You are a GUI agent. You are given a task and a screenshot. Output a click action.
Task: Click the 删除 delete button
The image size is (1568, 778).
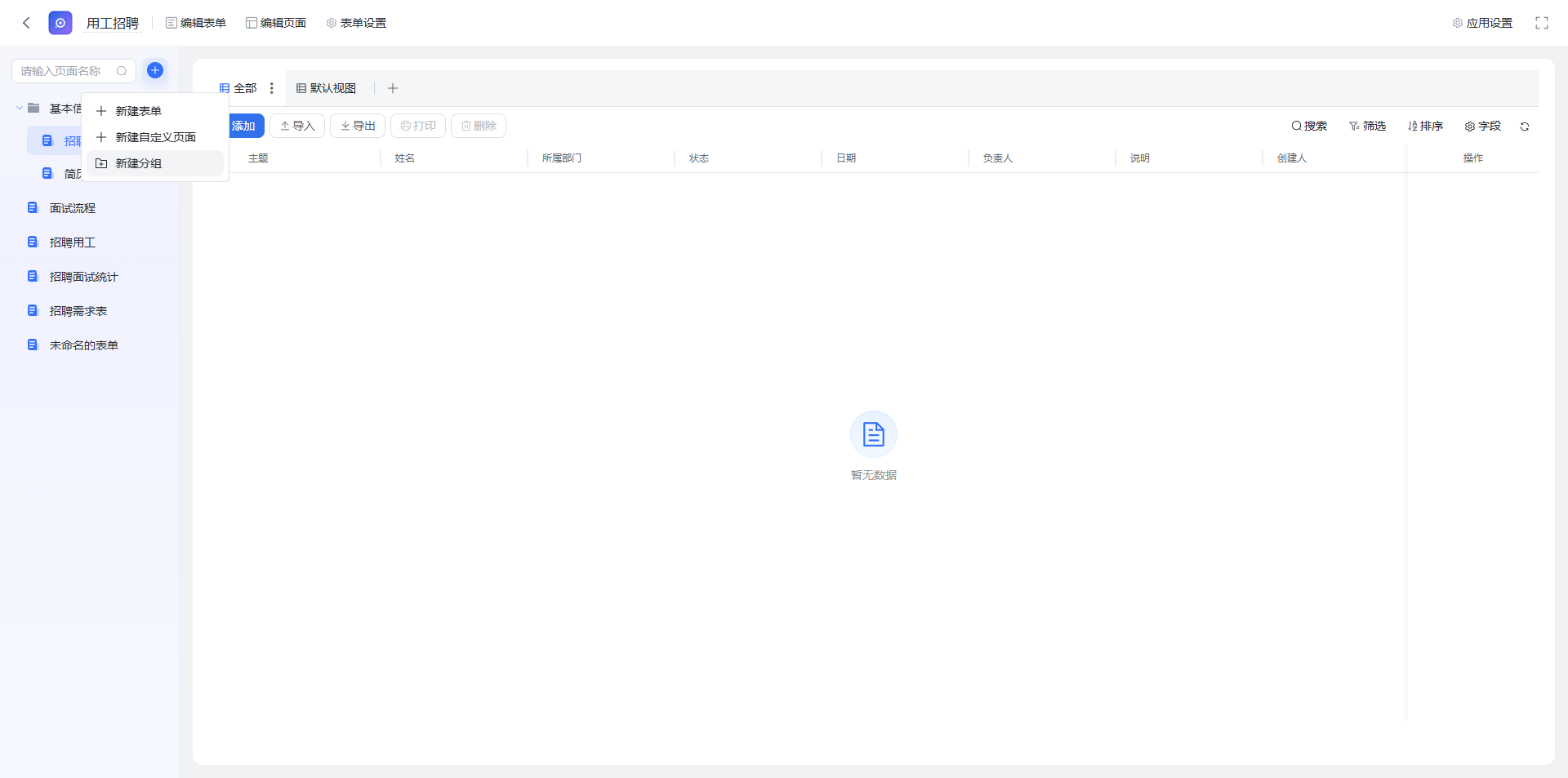(479, 126)
